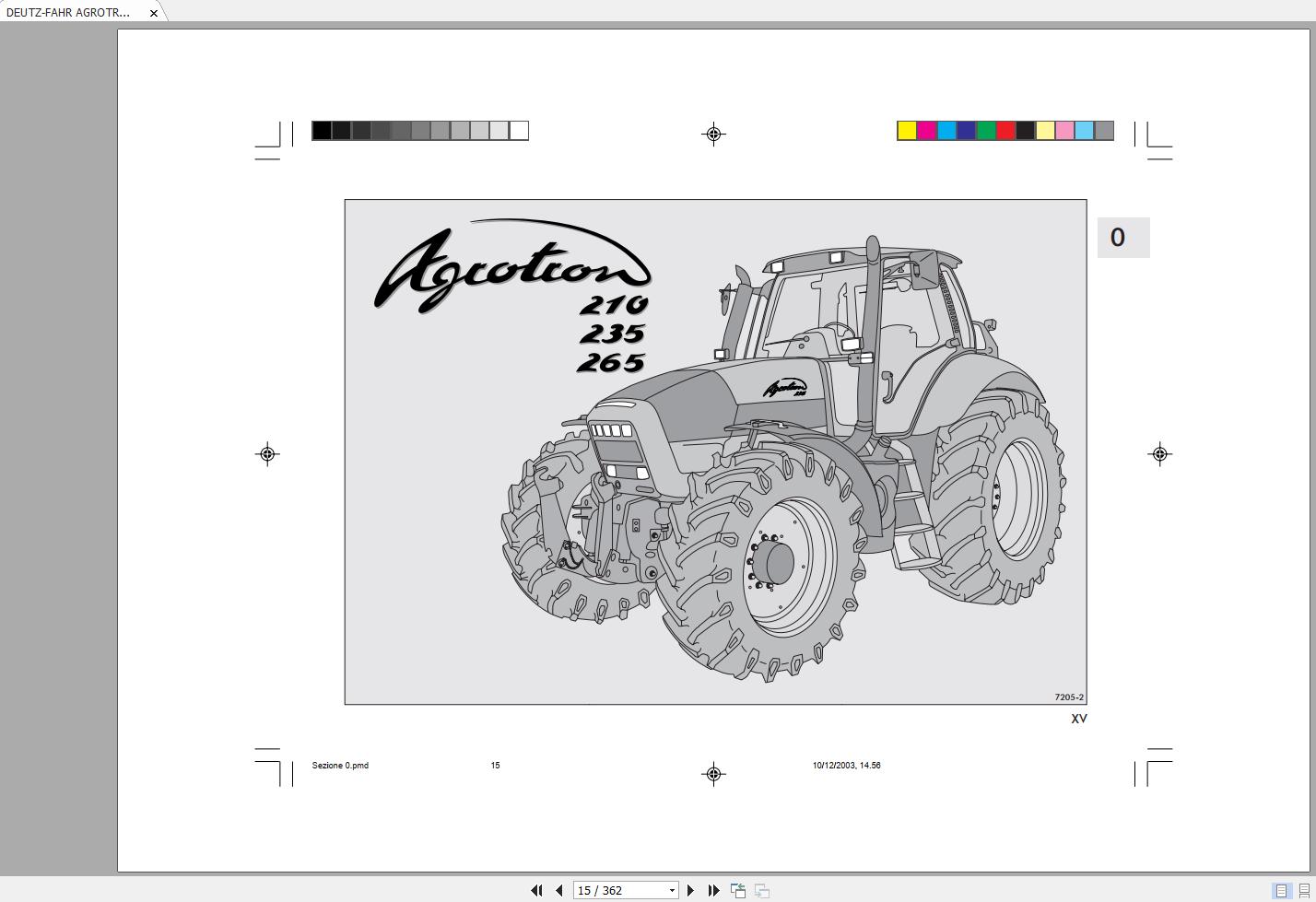Select the DEUTZ-FAHR AGROTR... document tab

69,13
